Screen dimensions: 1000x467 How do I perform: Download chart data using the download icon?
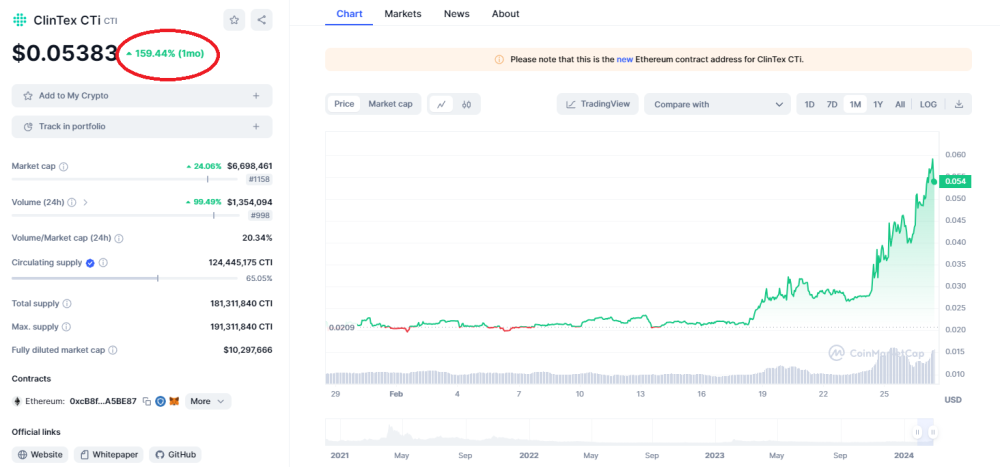coord(958,104)
